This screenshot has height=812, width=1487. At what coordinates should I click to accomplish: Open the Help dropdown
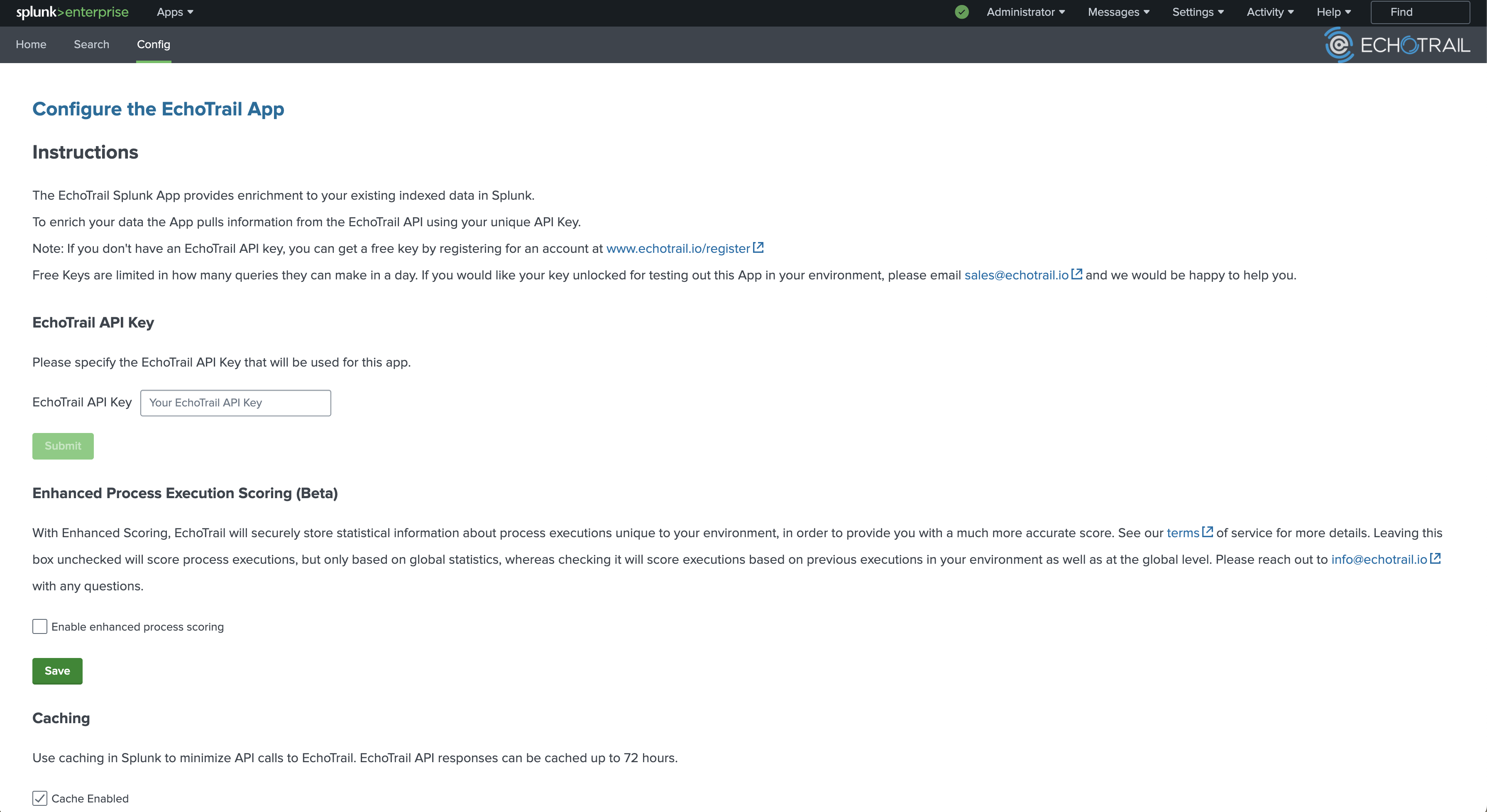pyautogui.click(x=1333, y=12)
